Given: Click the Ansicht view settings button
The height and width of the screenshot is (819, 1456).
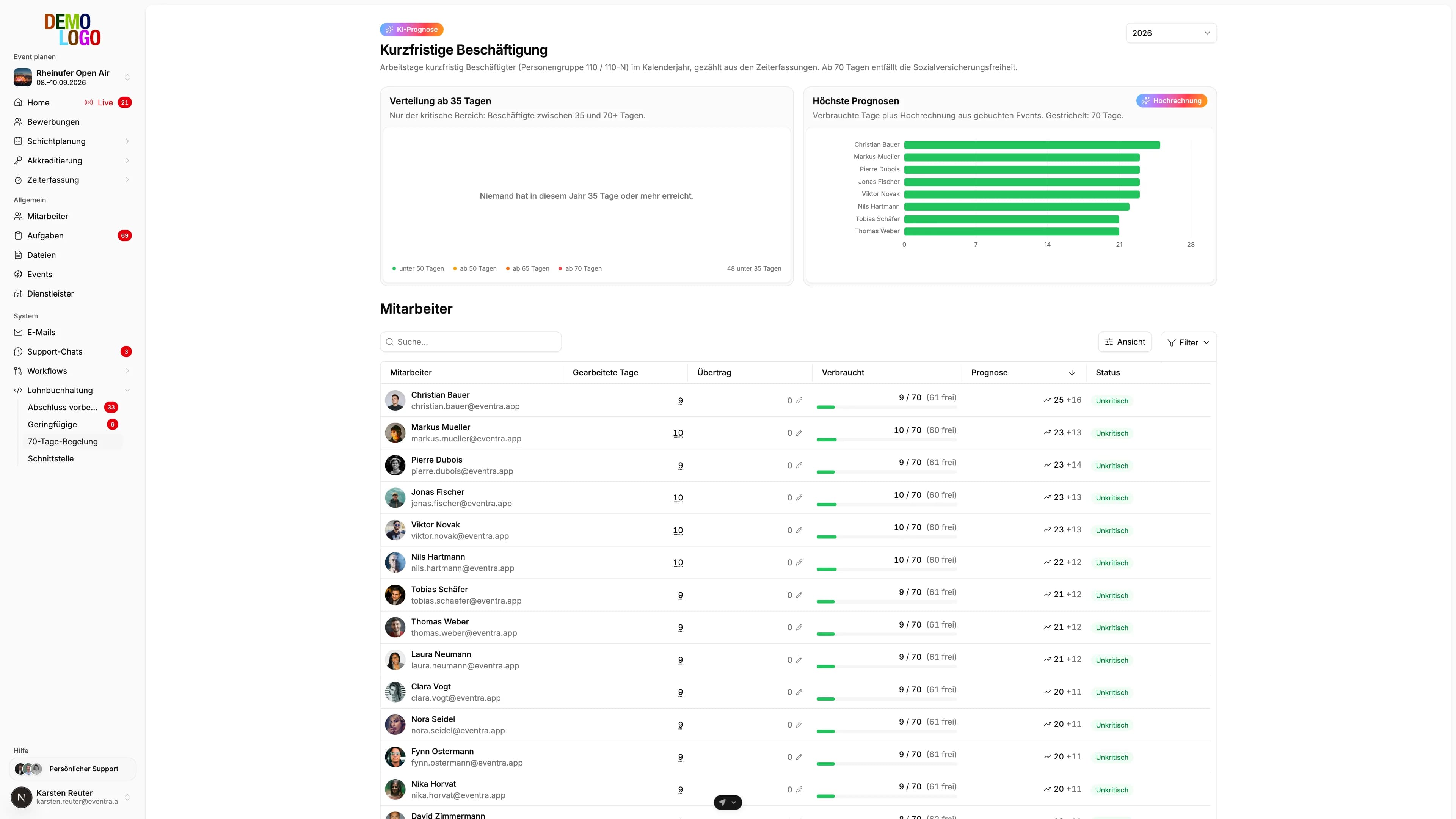Looking at the screenshot, I should click(x=1125, y=342).
